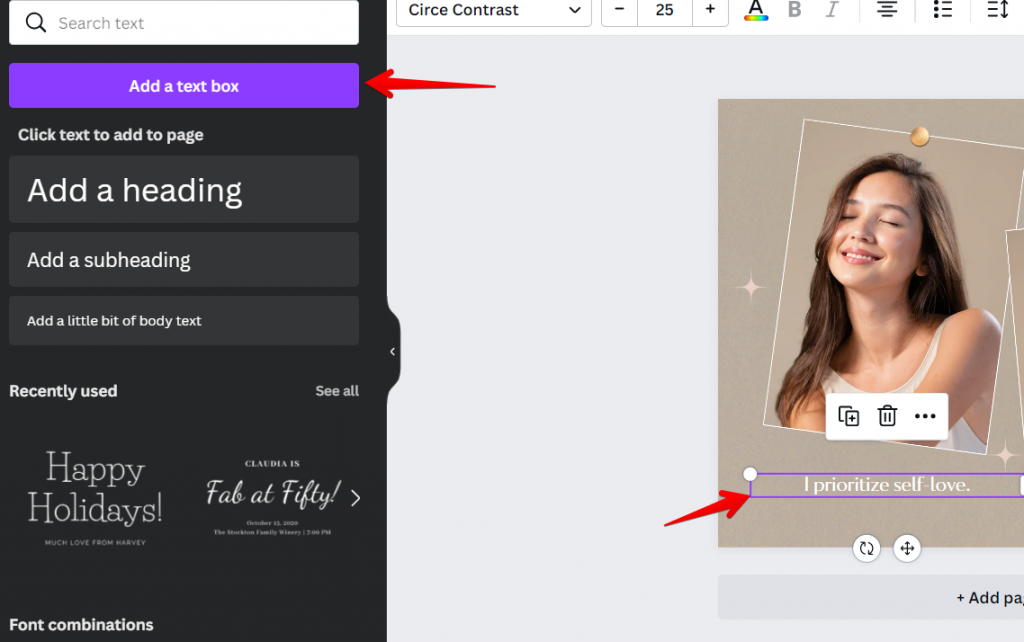1024x642 pixels.
Task: Open See all recently used
Action: pyautogui.click(x=337, y=391)
